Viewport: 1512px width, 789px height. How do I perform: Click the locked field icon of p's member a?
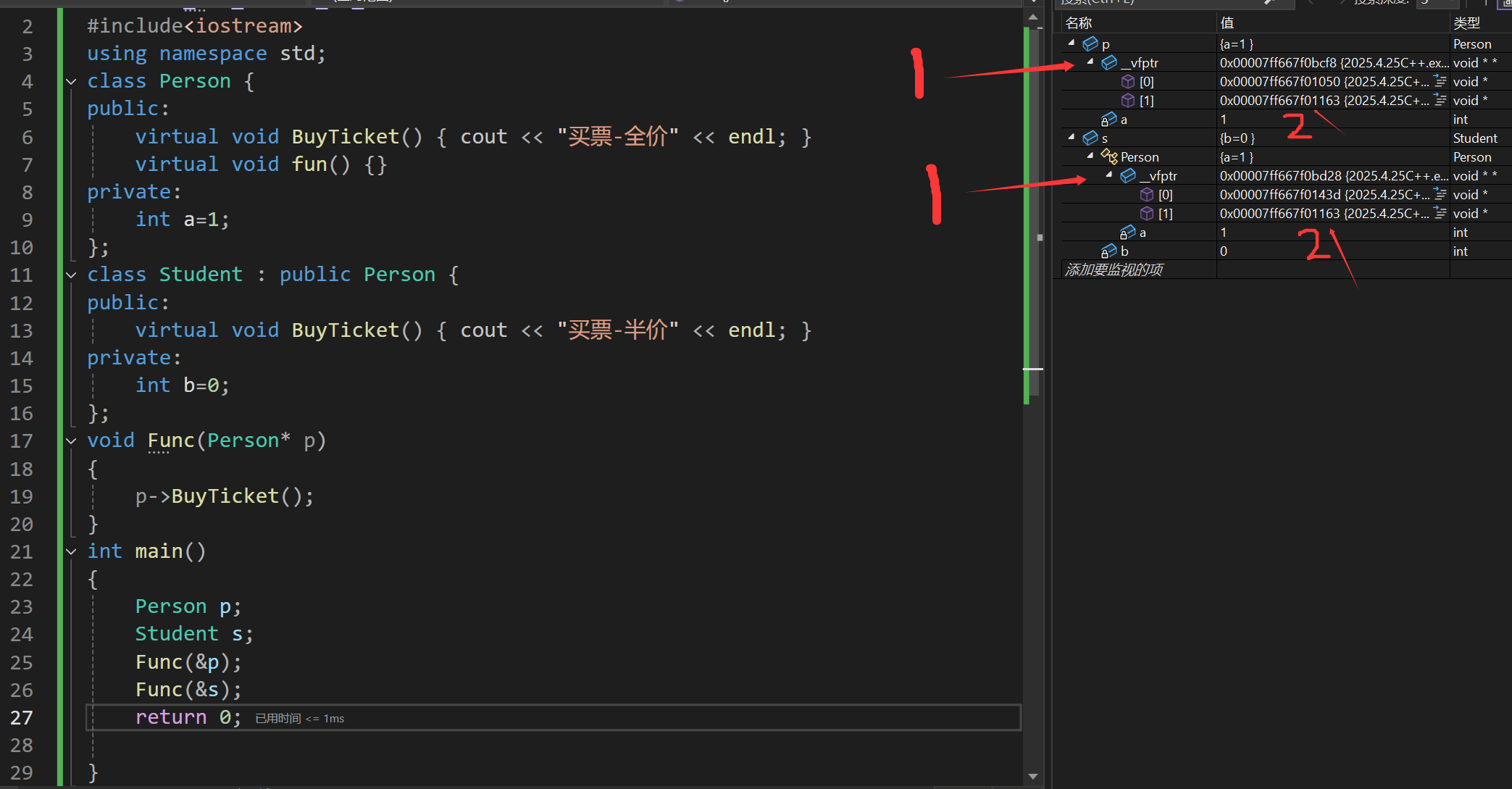1108,120
